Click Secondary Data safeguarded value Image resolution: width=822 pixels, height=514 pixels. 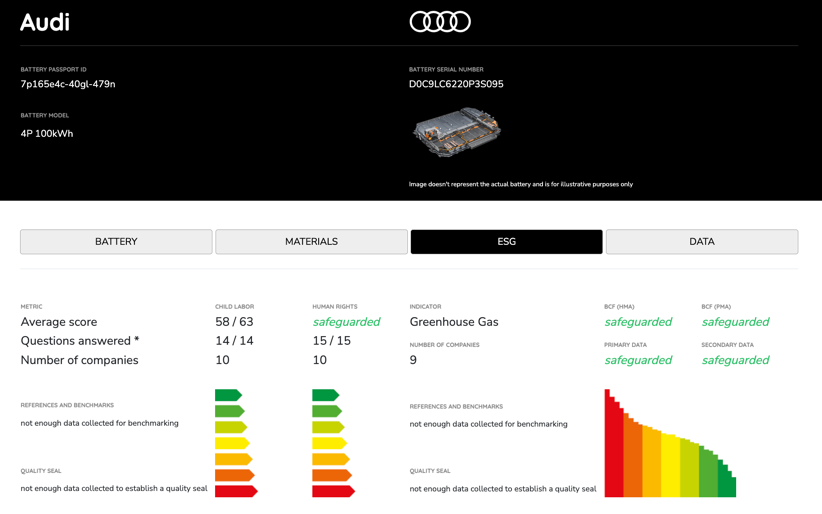tap(735, 360)
